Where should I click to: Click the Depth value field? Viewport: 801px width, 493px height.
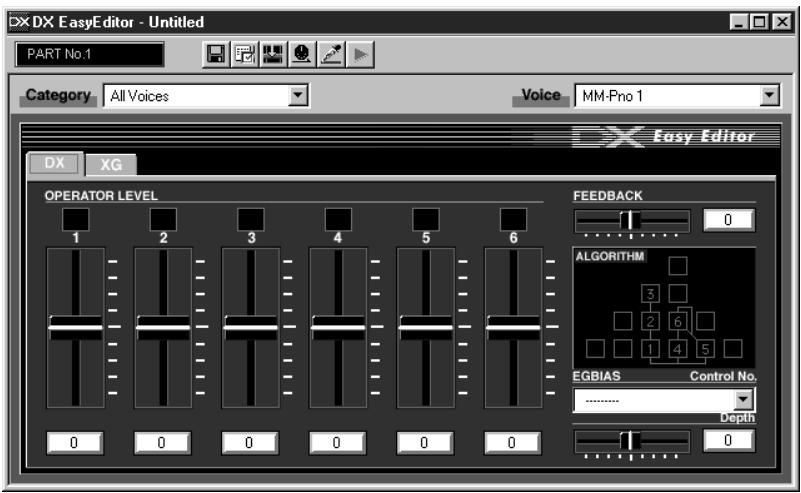(728, 440)
